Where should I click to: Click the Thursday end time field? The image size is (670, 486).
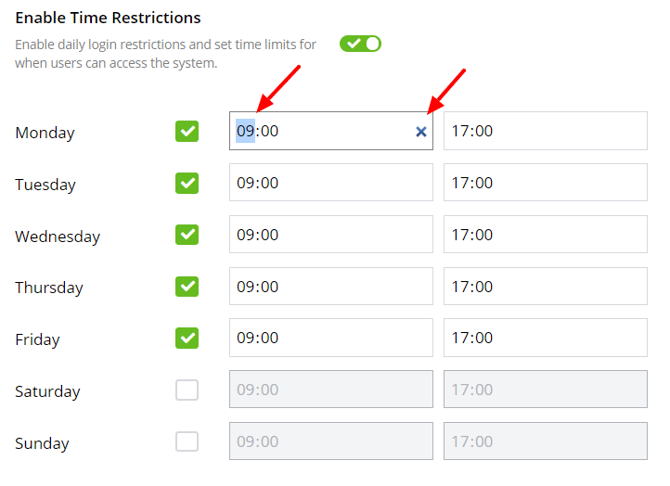tap(545, 287)
